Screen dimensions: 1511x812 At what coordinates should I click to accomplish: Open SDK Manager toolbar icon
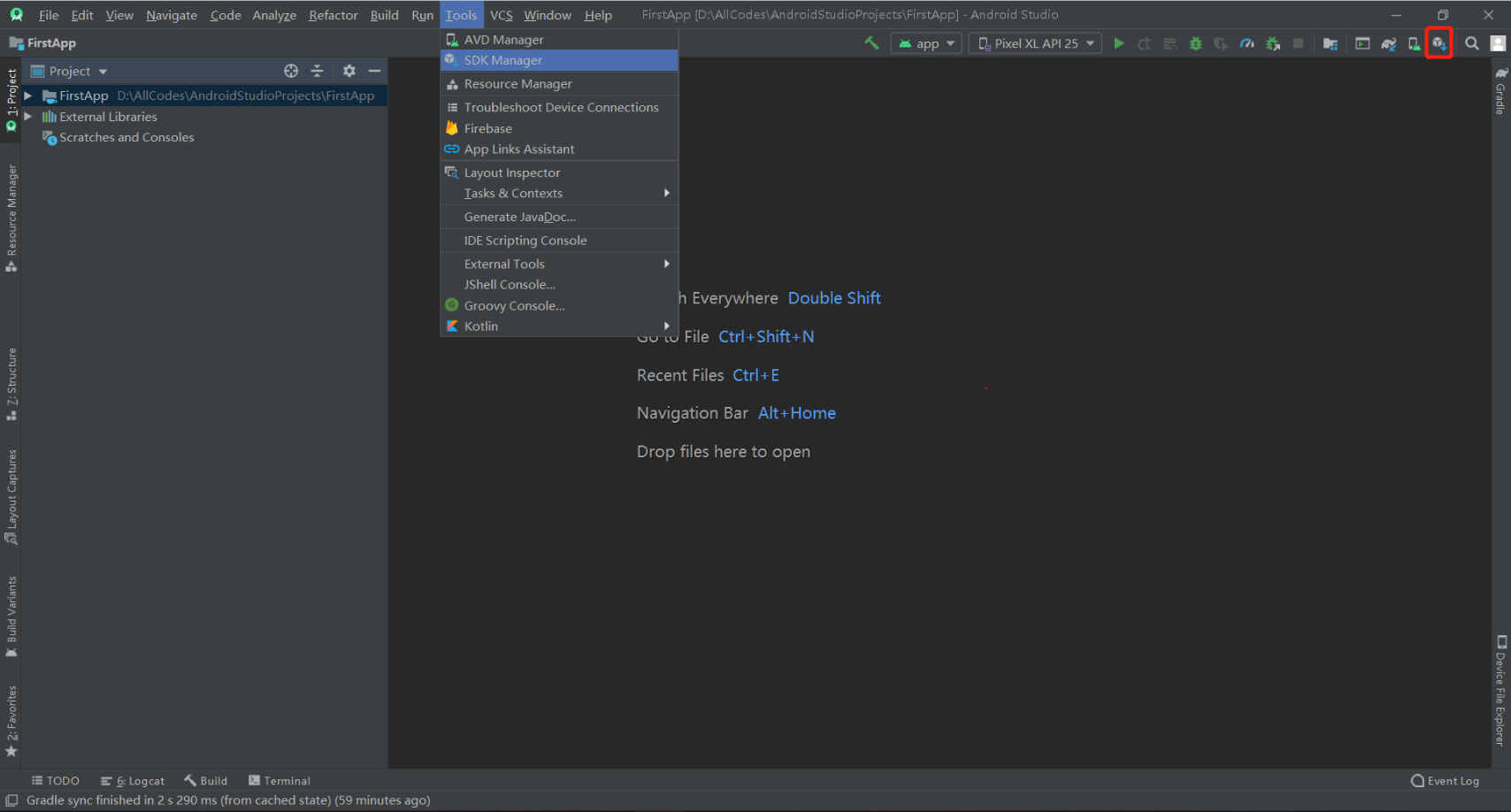[x=1439, y=43]
